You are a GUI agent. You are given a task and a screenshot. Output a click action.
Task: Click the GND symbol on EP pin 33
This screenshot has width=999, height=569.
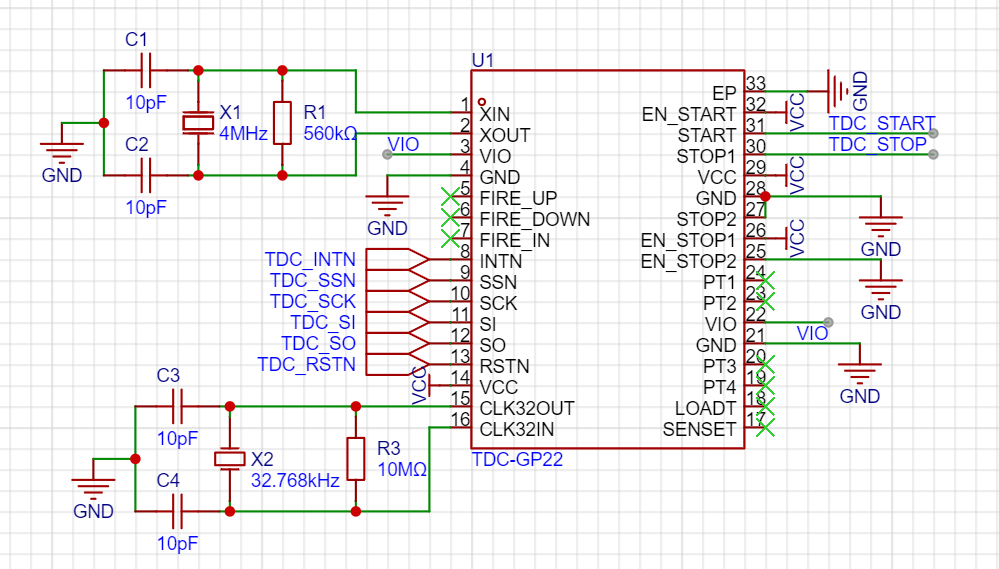(838, 91)
